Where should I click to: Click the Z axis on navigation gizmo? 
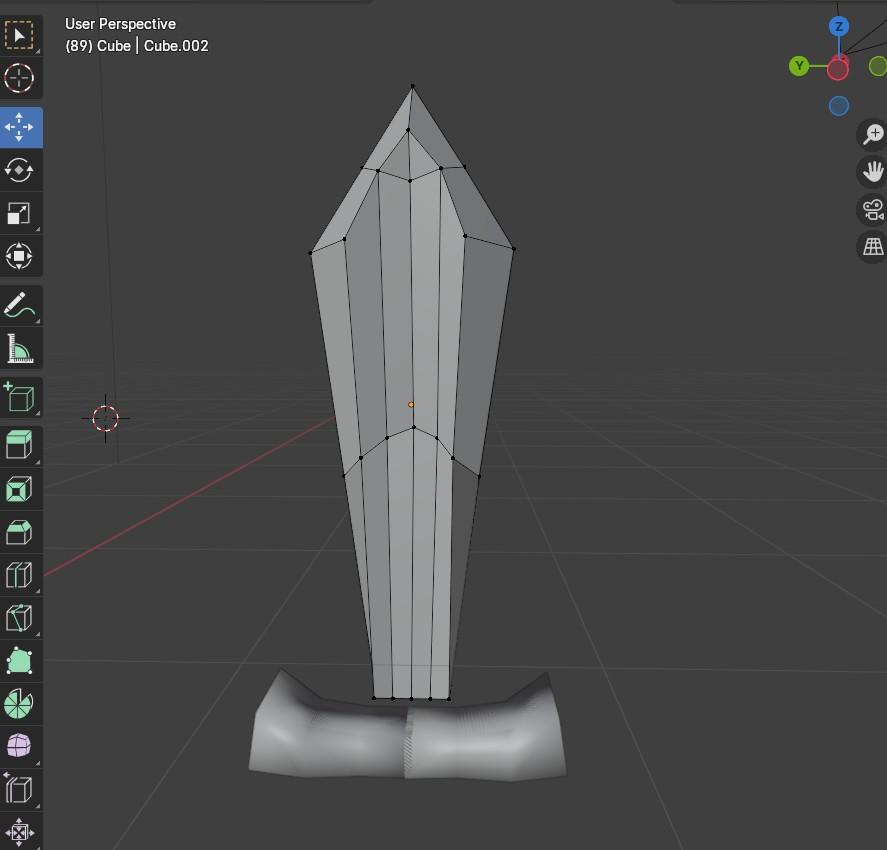click(x=839, y=27)
